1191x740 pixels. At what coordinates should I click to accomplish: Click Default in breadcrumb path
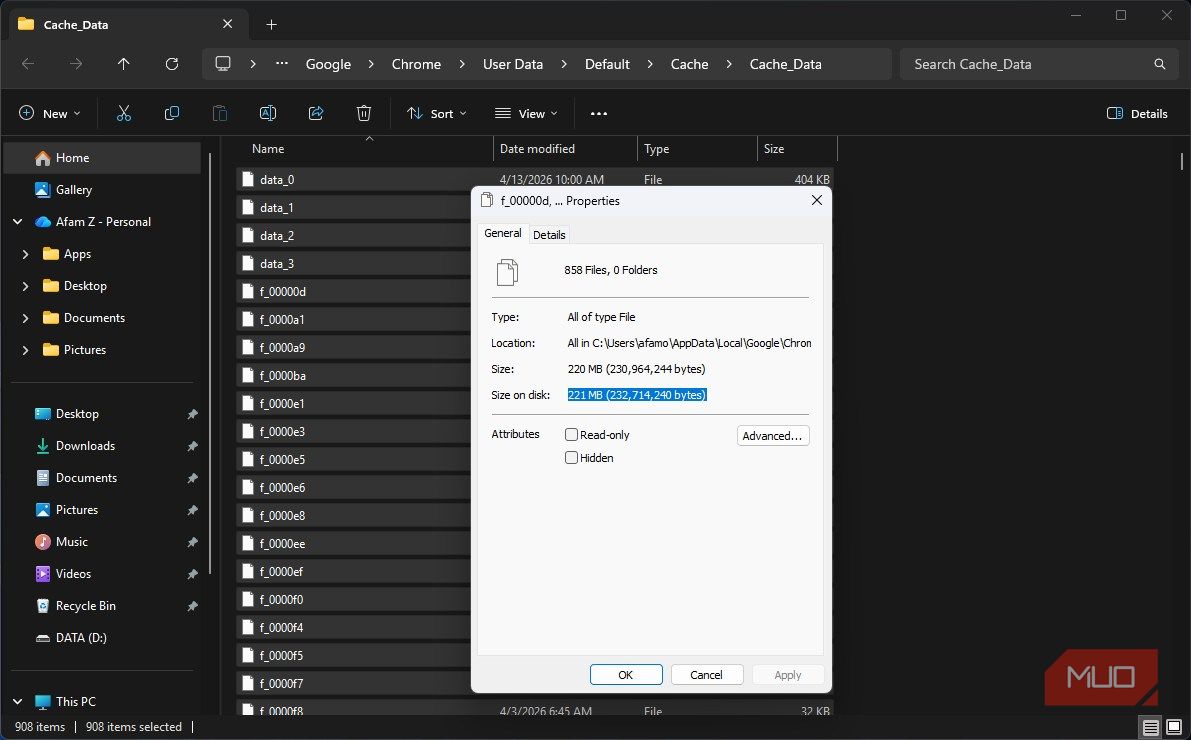tap(607, 64)
